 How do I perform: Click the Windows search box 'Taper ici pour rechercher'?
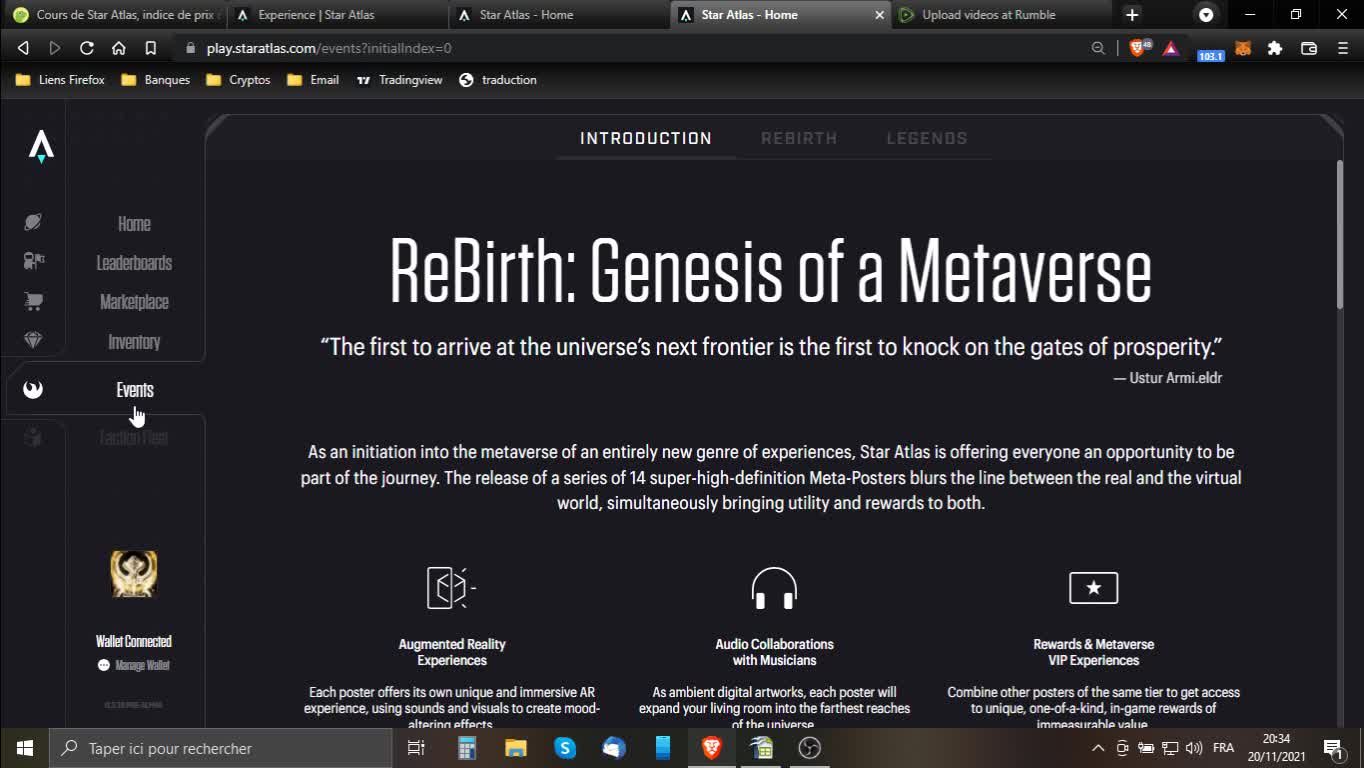(x=221, y=748)
